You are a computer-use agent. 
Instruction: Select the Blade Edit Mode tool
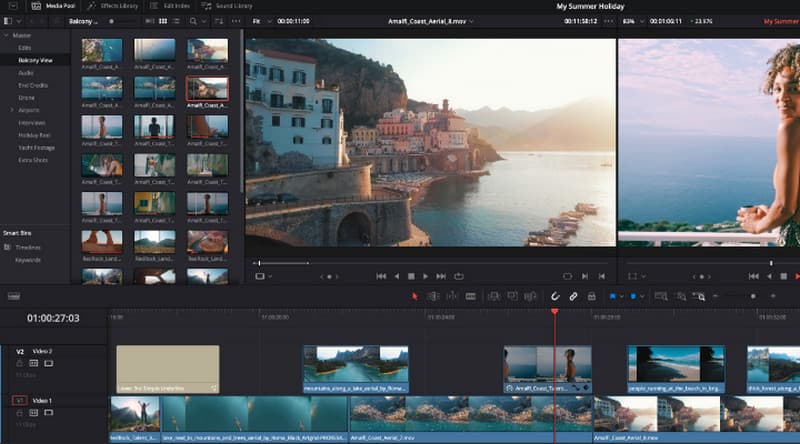[x=470, y=297]
